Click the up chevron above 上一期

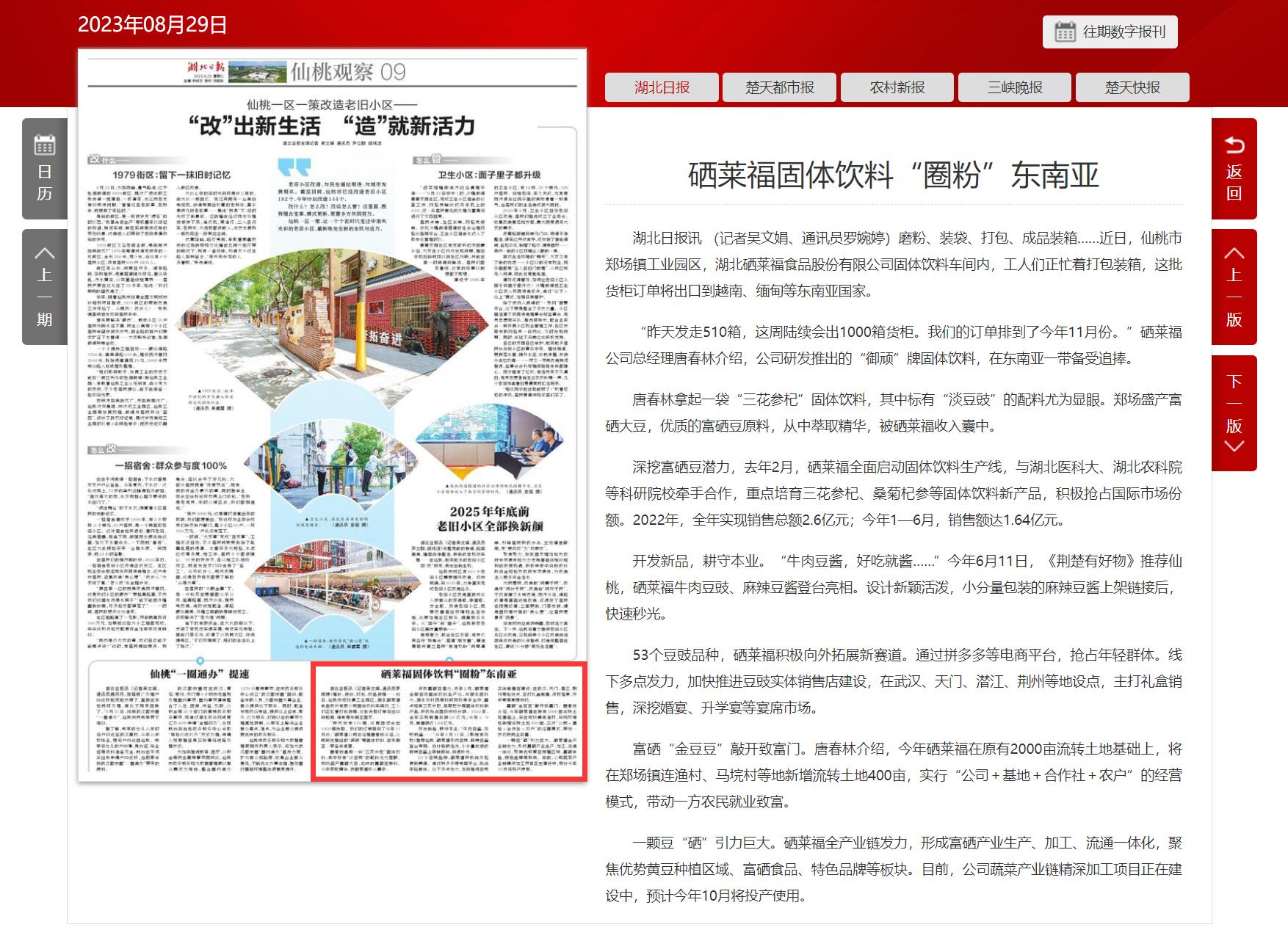click(x=45, y=253)
